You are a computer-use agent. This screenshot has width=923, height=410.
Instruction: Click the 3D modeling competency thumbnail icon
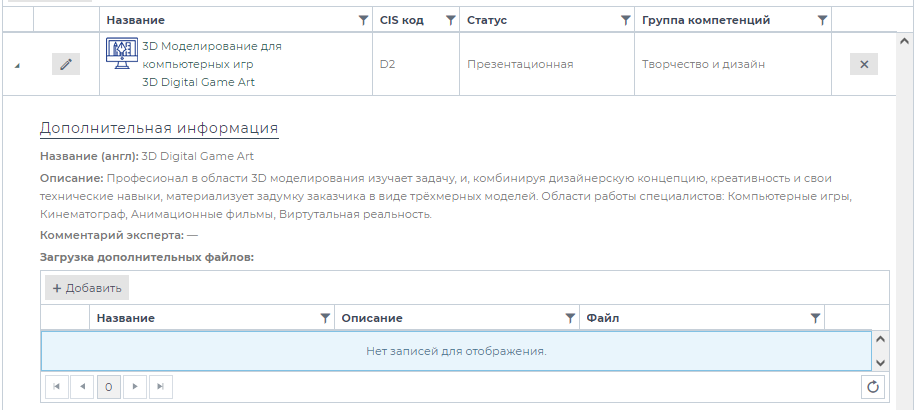click(121, 55)
